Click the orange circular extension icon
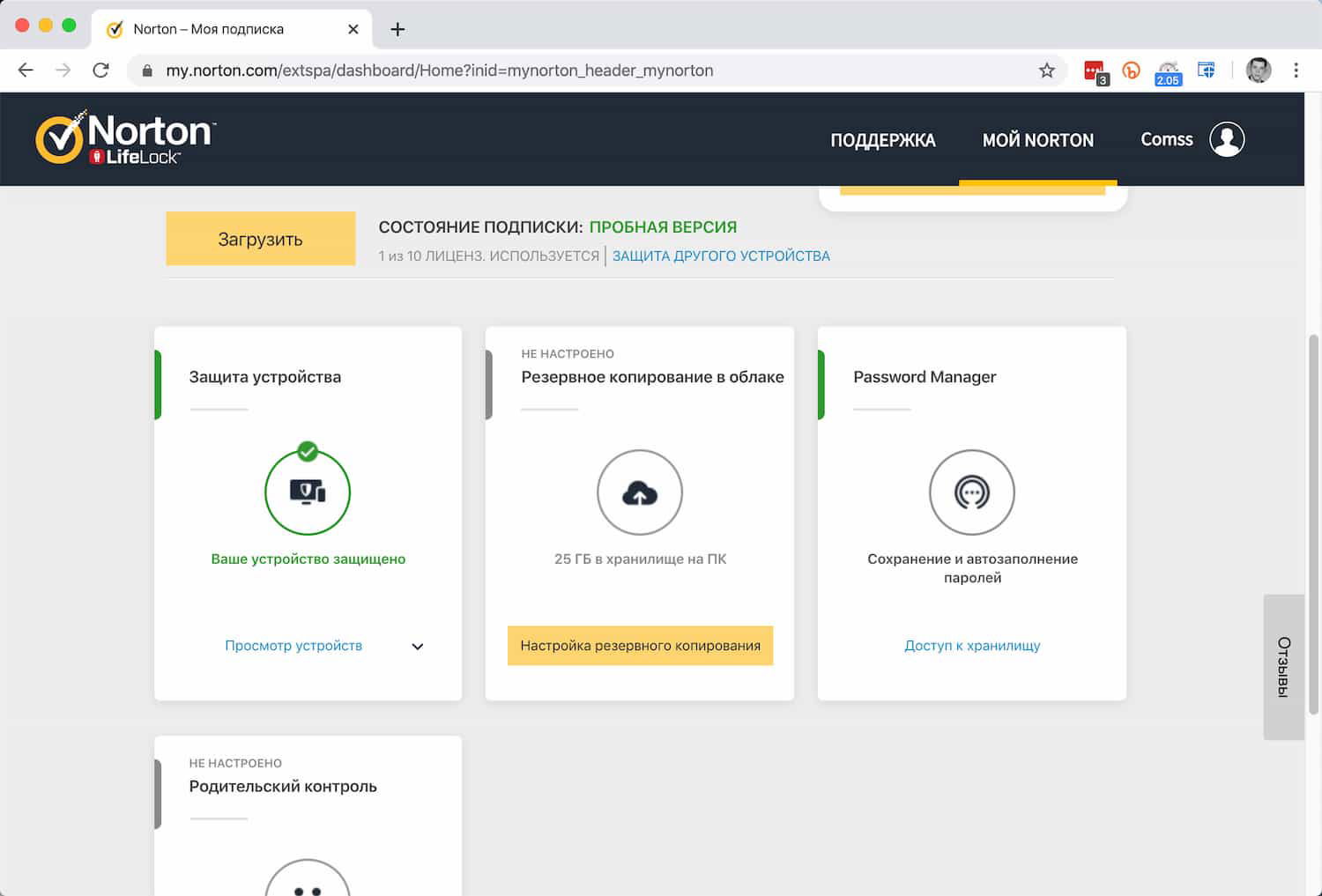This screenshot has height=896, width=1322. click(x=1132, y=70)
